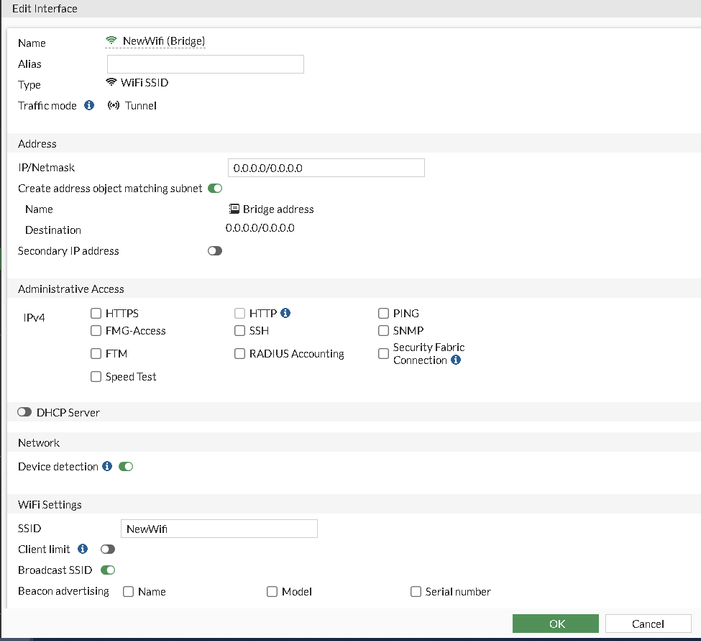Image resolution: width=701 pixels, height=641 pixels.
Task: Check Beacon advertising Name checkbox
Action: (128, 591)
